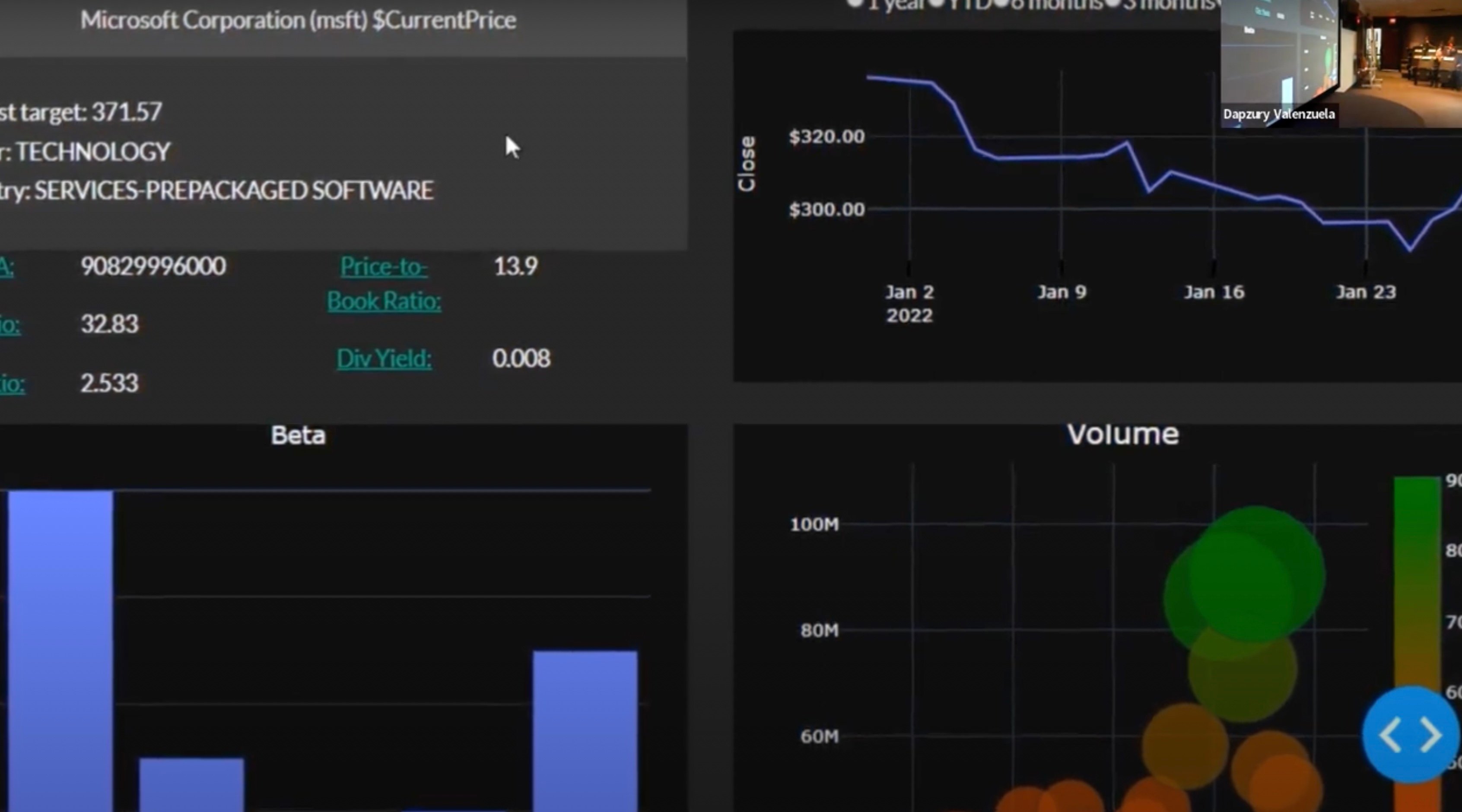Screen dimensions: 1462x812
Task: Open the Div Yield link
Action: [384, 358]
